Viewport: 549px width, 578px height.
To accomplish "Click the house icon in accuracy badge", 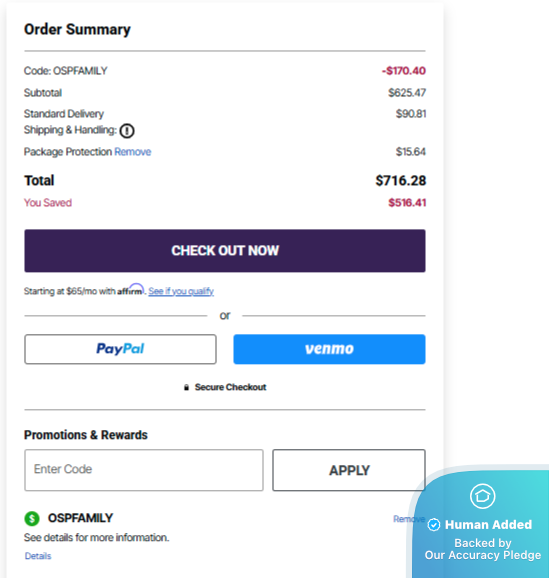I will coord(482,496).
